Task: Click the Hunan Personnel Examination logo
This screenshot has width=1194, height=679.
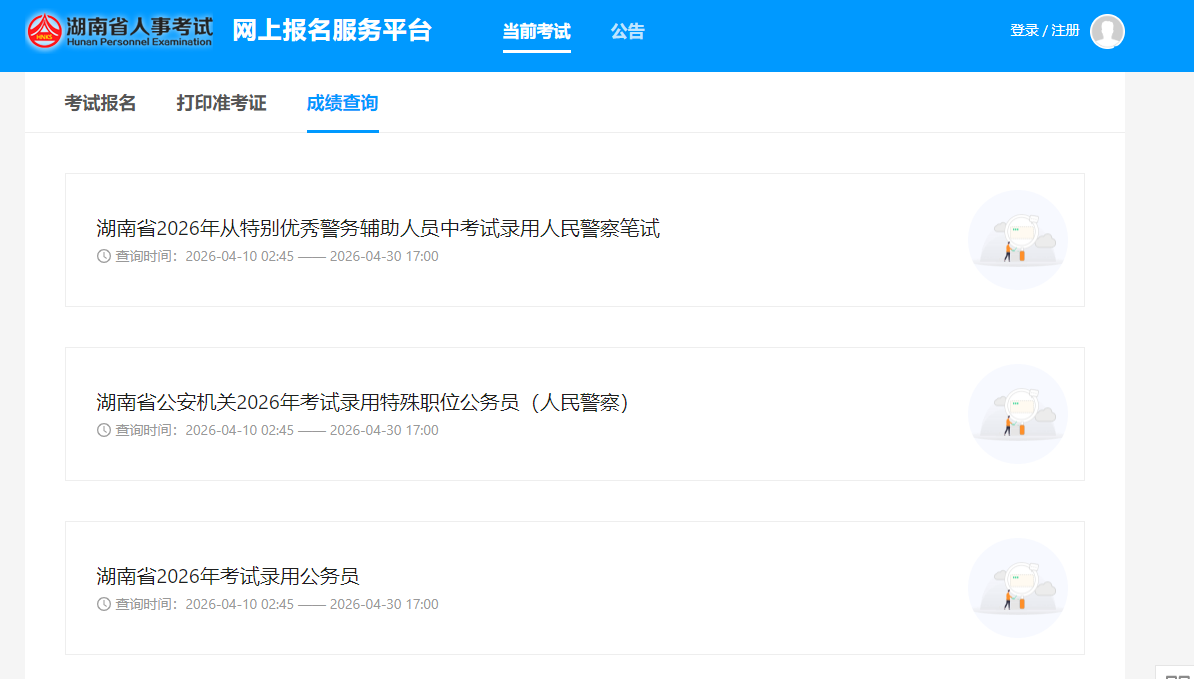Action: [x=120, y=31]
